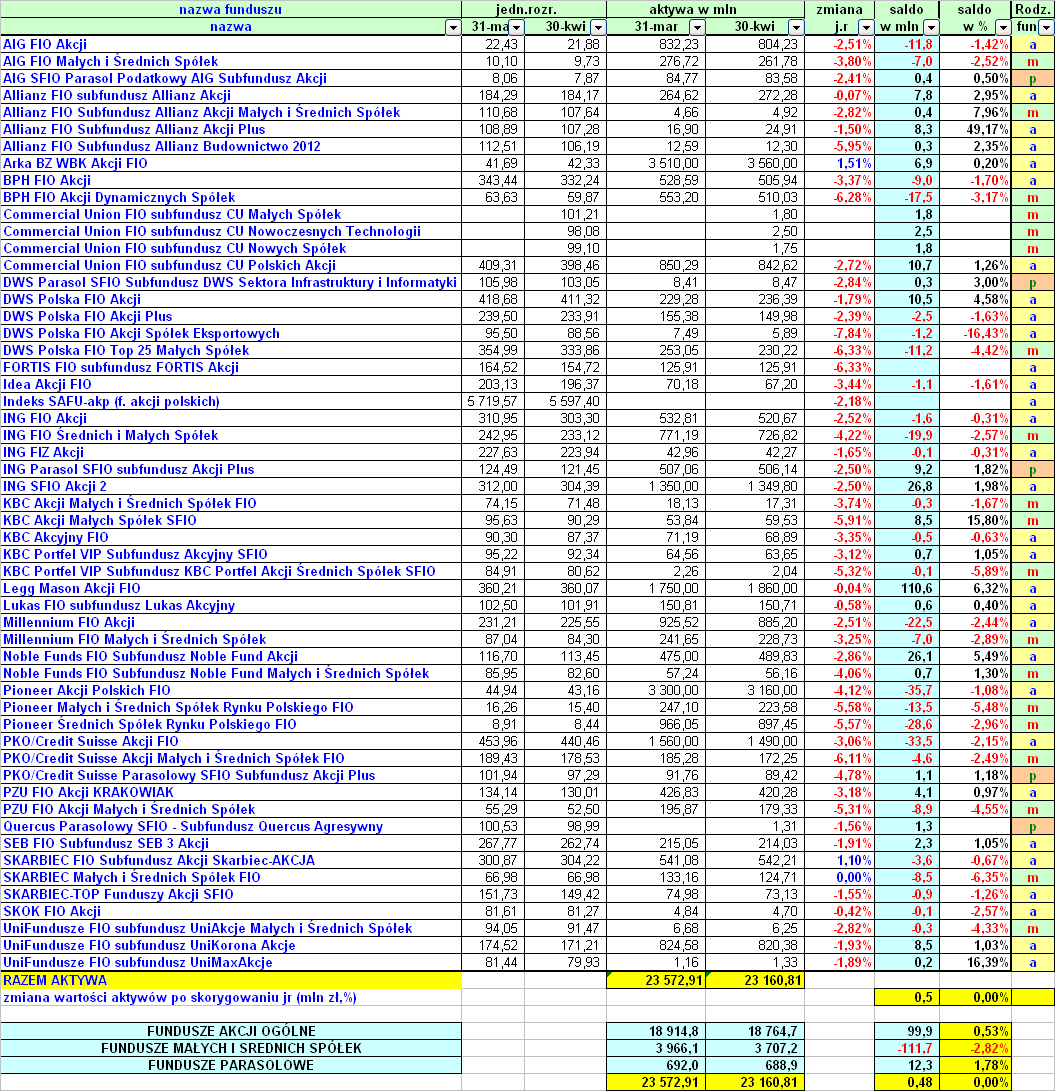Select the 18 914,8 summary assets cell
The image size is (1055, 1091).
[x=656, y=1031]
